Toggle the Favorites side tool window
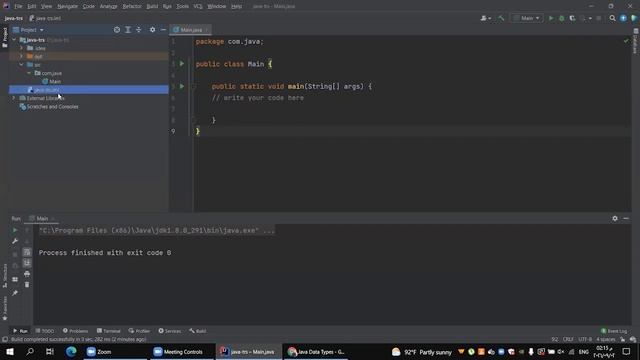This screenshot has width=640, height=360. 4,309
